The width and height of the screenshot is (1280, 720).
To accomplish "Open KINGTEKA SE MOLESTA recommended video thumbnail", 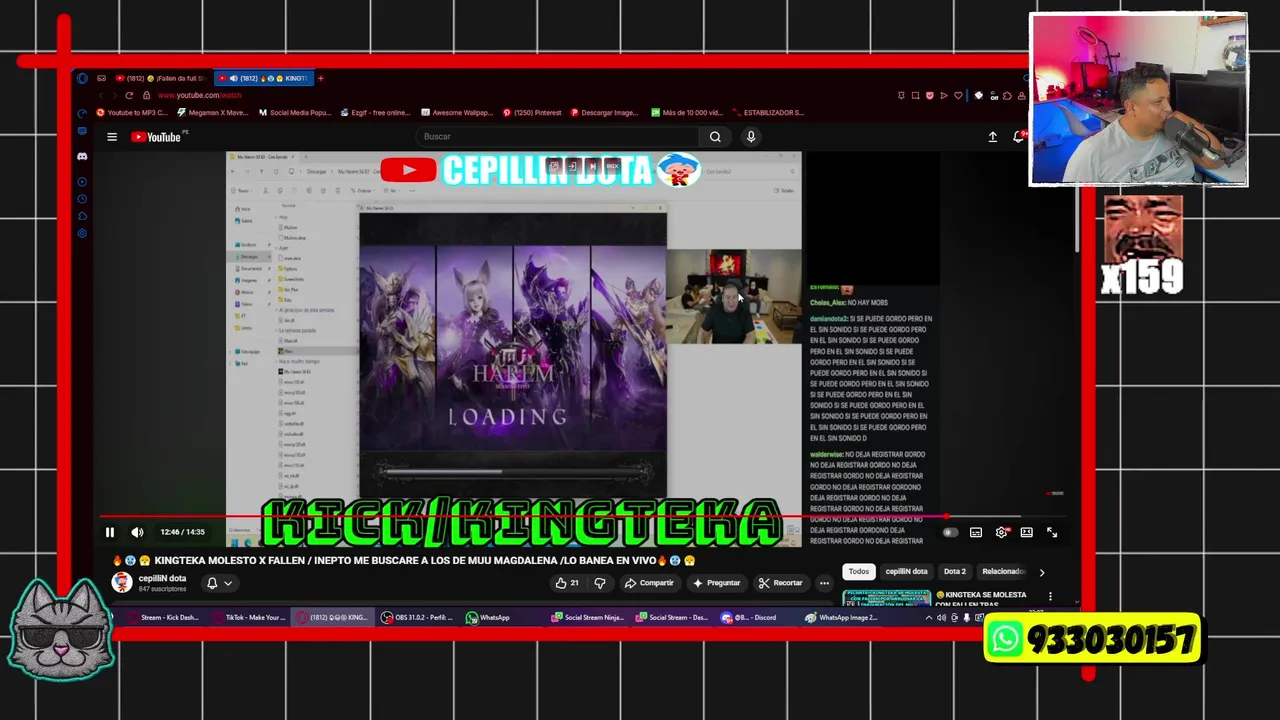I will 886,599.
